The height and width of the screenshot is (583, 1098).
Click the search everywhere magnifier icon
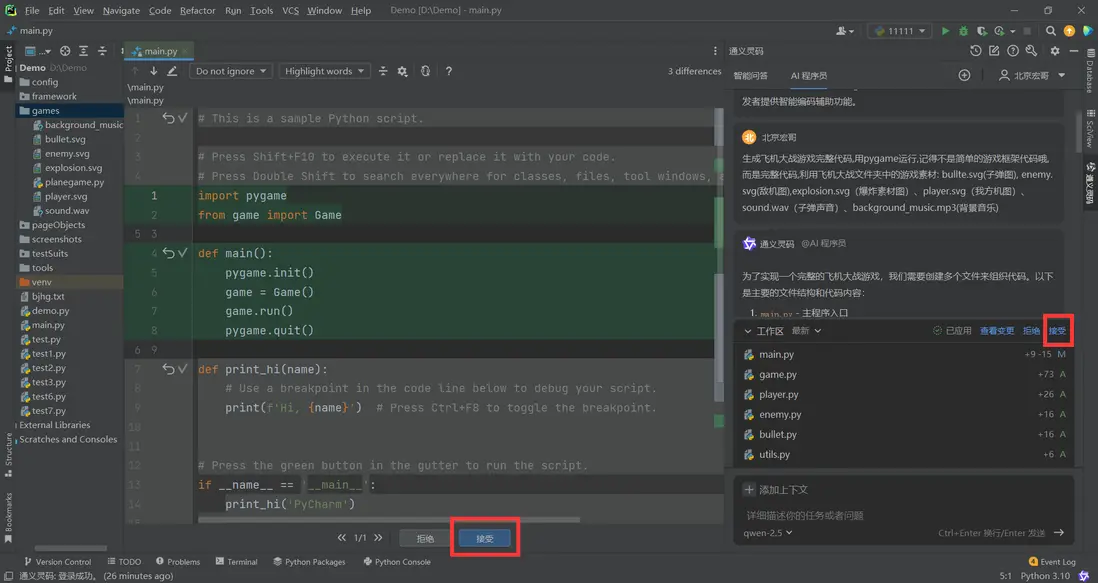(x=1048, y=31)
